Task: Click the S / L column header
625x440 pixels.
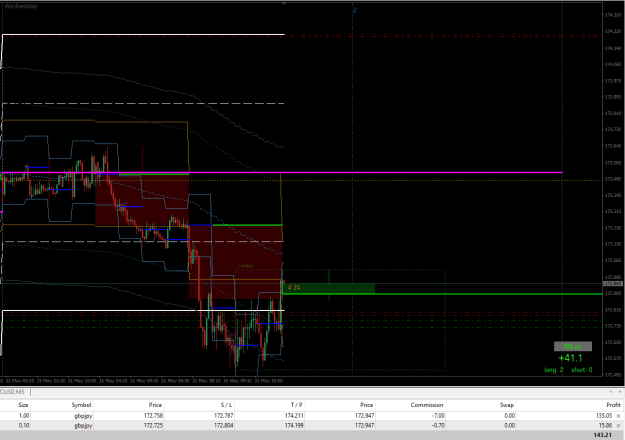Action: click(226, 405)
